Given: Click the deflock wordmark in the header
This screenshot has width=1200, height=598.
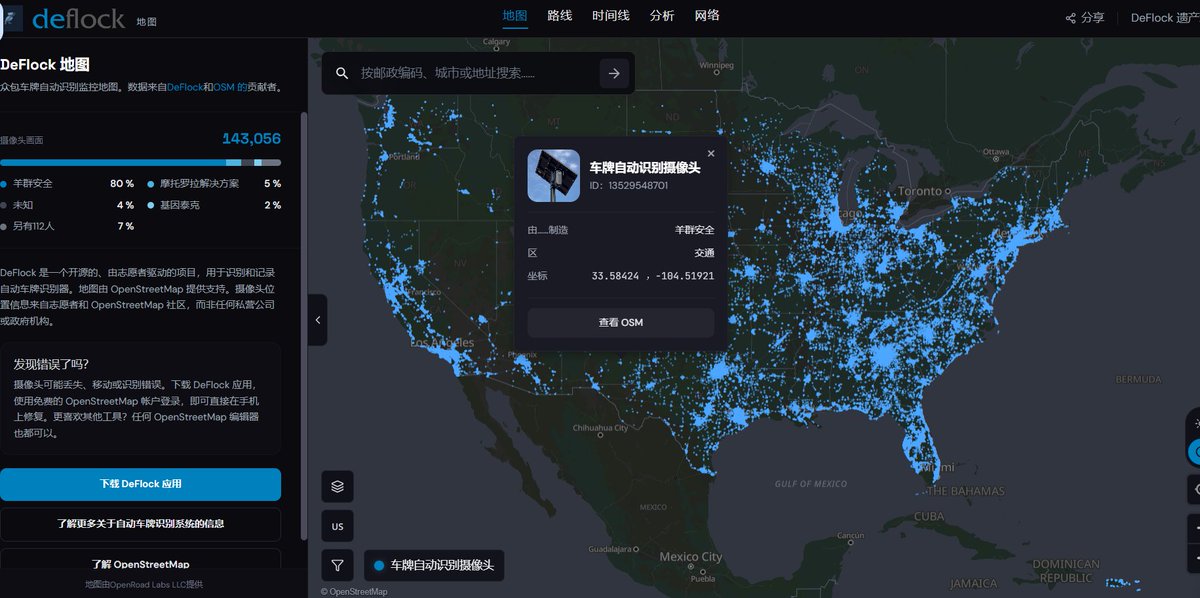Looking at the screenshot, I should coord(78,18).
